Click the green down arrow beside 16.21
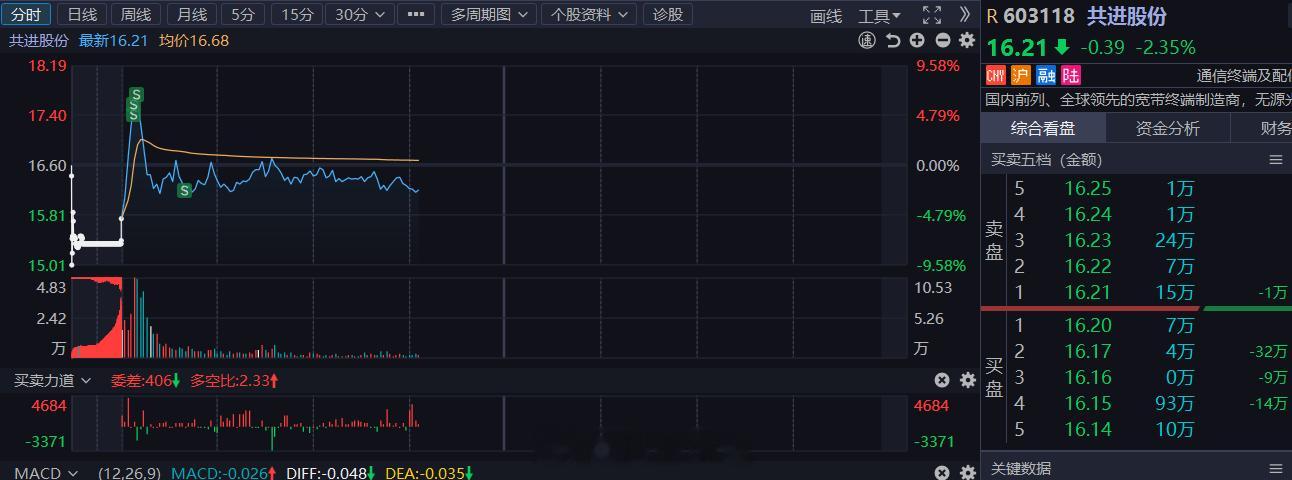Viewport: 1292px width, 480px height. (1061, 47)
